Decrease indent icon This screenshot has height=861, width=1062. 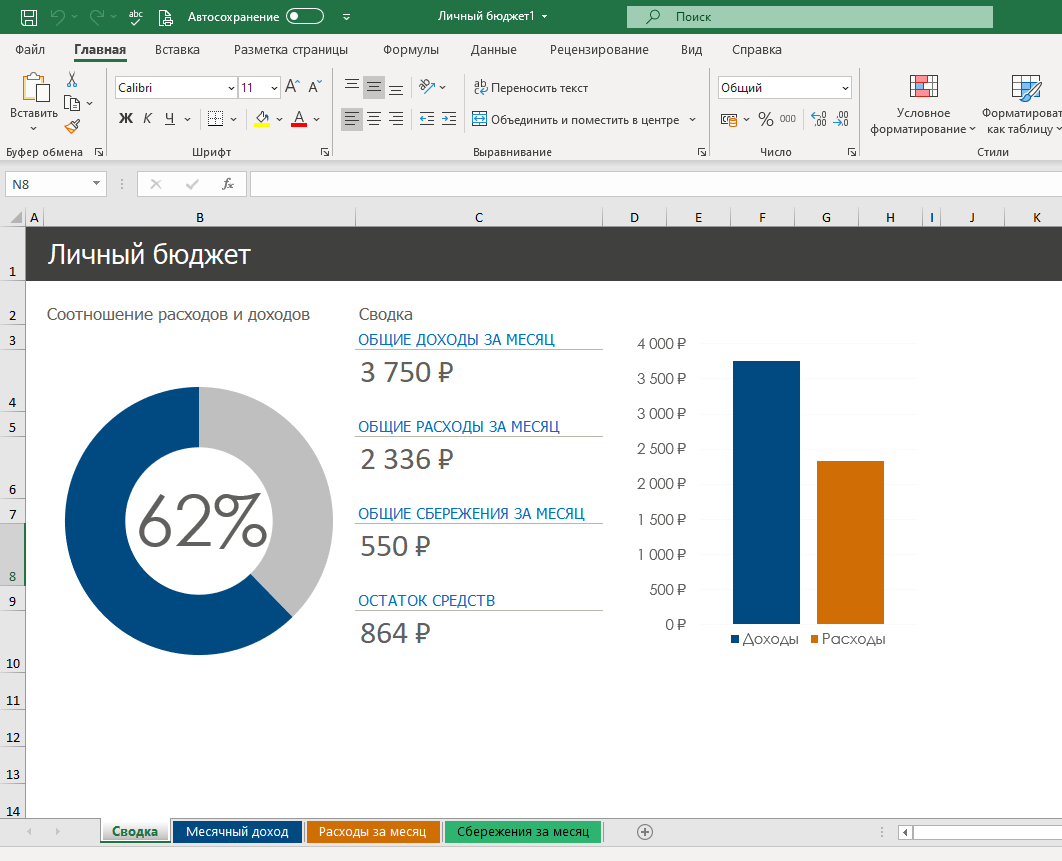(427, 119)
